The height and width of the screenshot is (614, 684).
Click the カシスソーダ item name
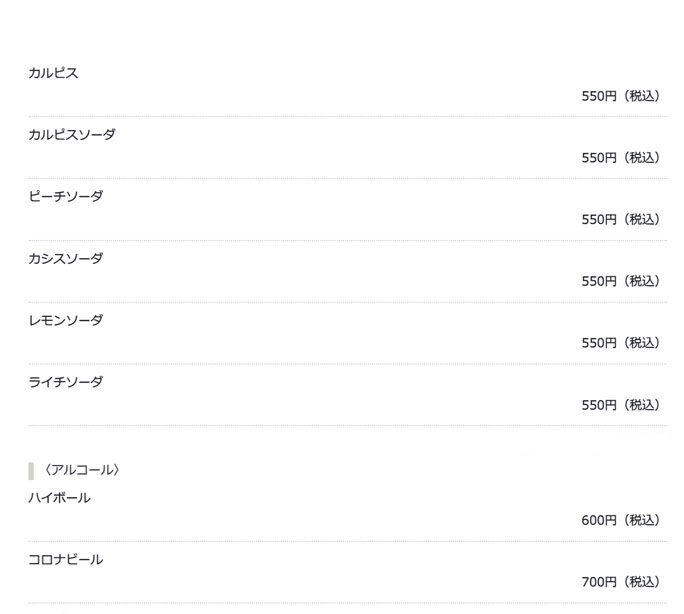(66, 258)
